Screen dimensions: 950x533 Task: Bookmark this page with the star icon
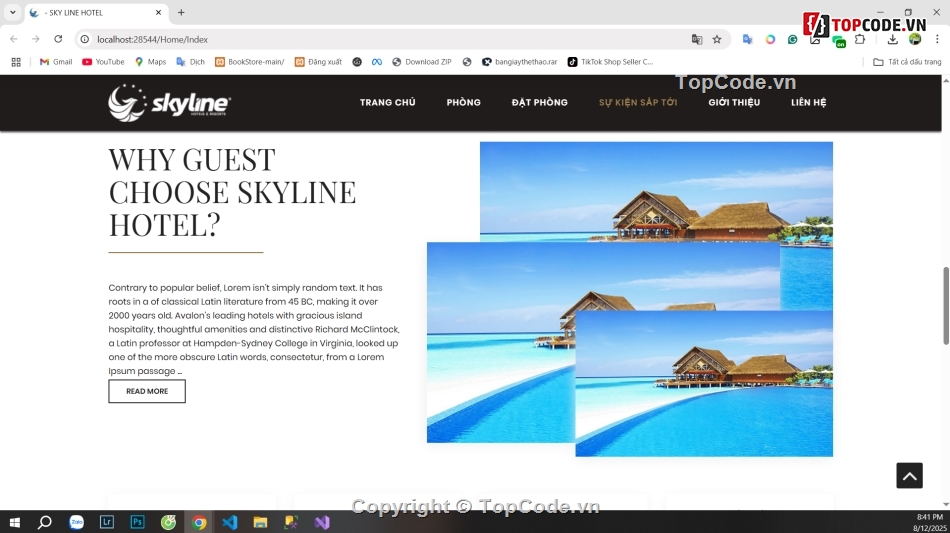pos(717,39)
